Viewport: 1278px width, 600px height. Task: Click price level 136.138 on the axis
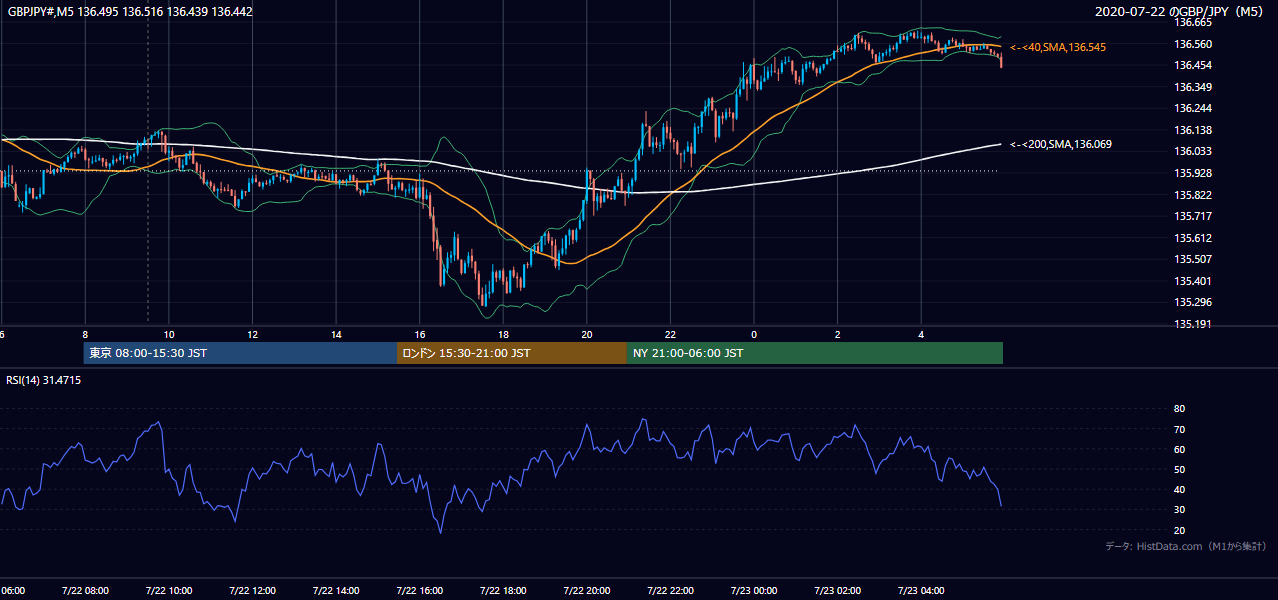[1193, 130]
